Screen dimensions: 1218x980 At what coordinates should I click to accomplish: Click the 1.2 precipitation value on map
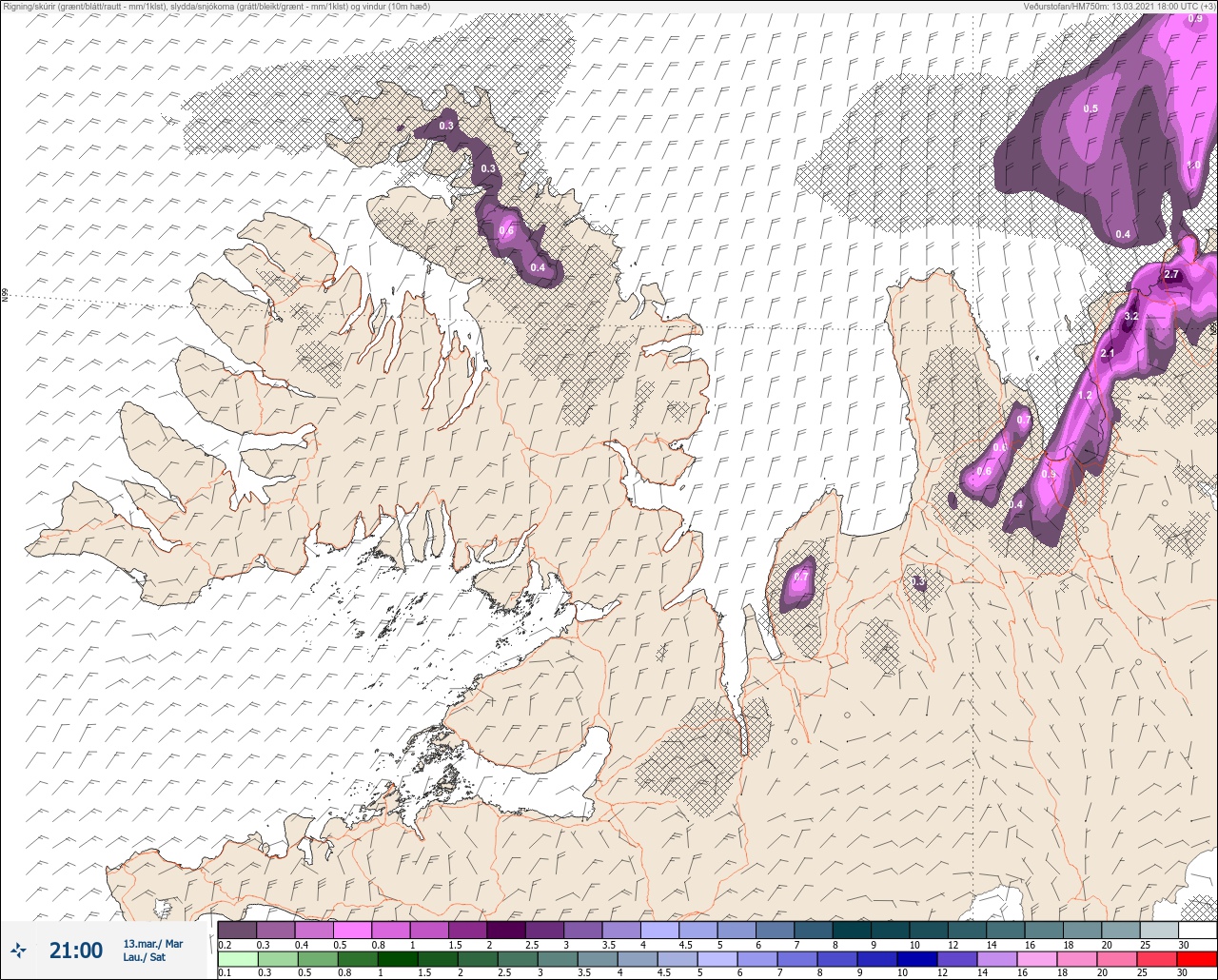[x=1084, y=395]
